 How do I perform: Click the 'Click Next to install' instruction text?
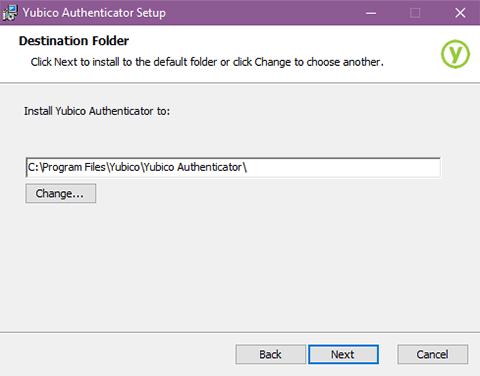(207, 62)
